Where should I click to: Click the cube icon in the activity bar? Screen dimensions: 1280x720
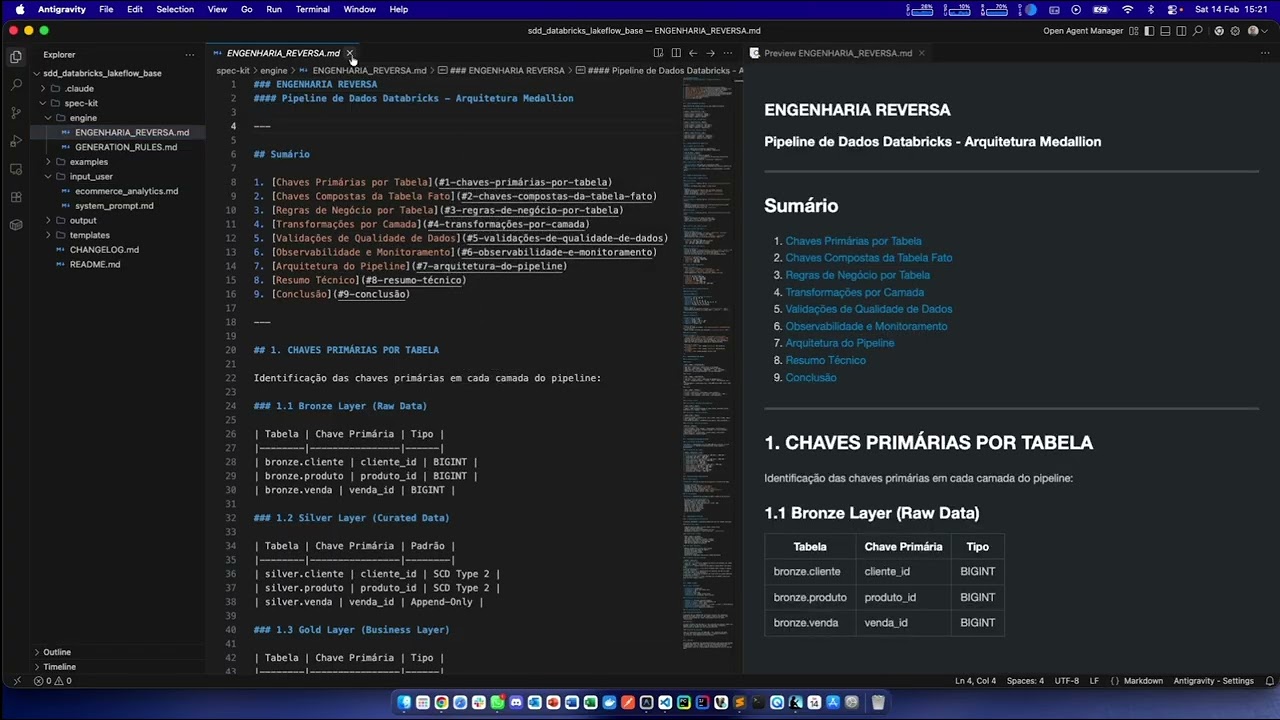coord(15,225)
